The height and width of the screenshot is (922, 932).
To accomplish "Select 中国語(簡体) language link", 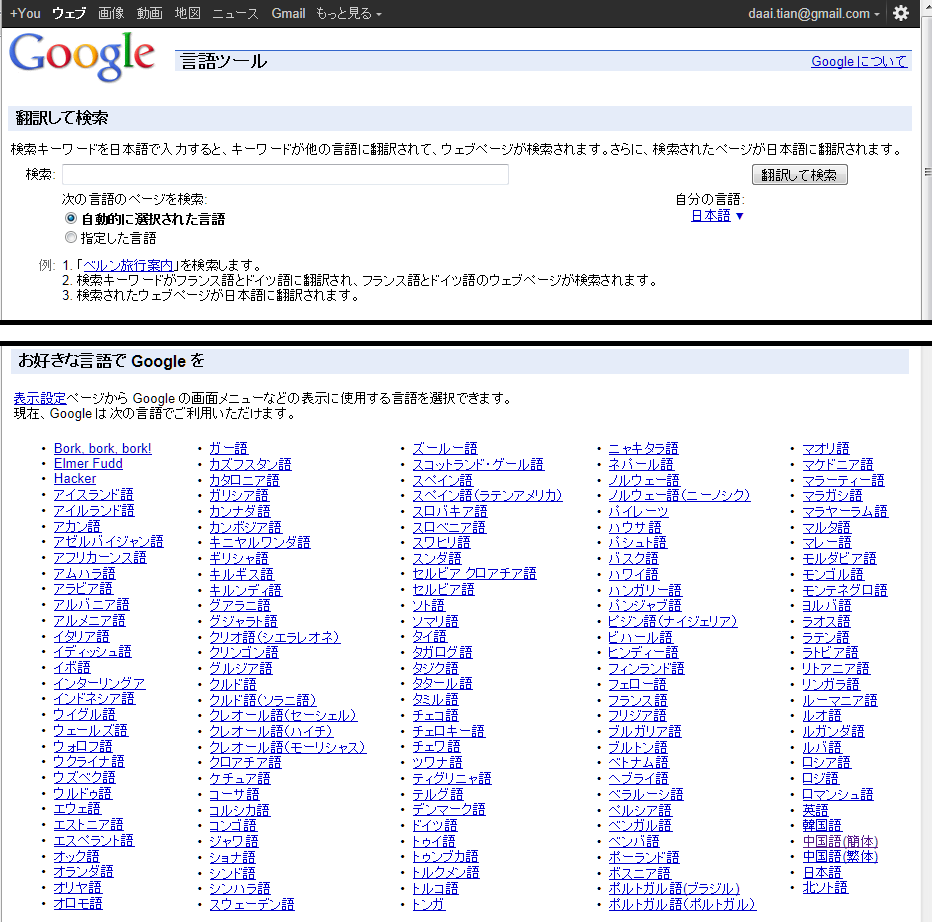I will coord(840,842).
